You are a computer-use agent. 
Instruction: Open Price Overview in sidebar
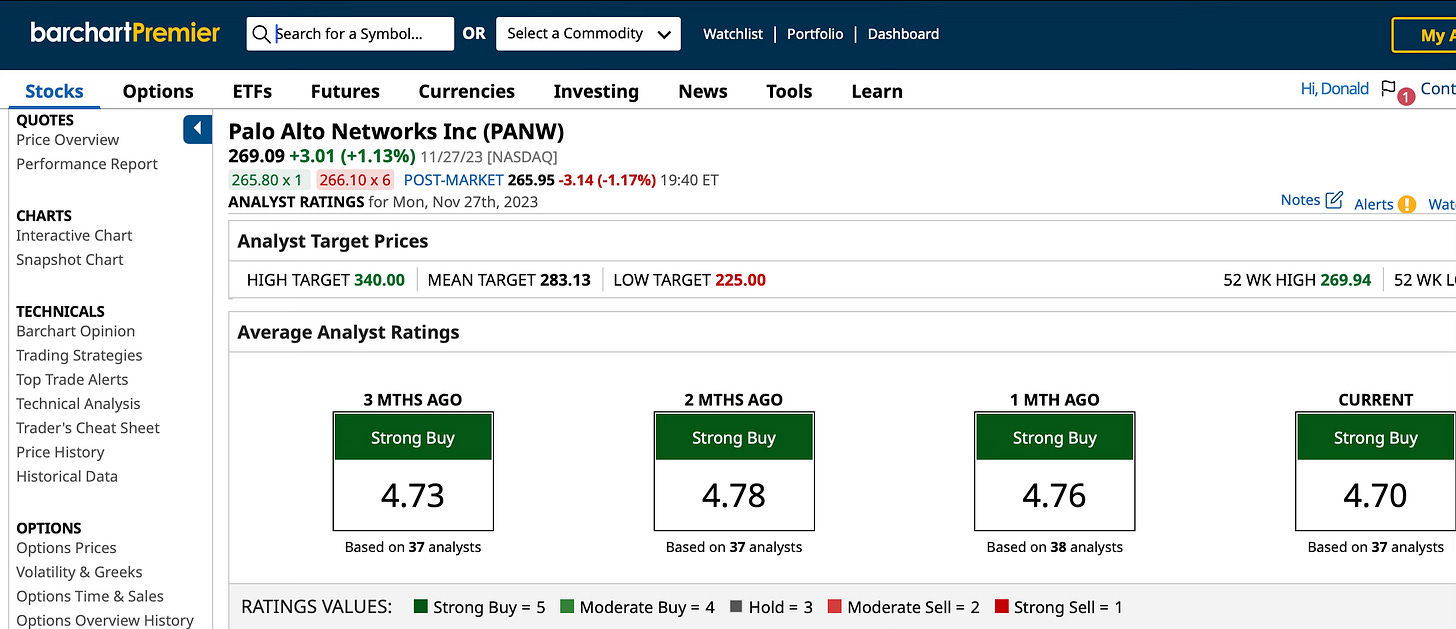click(x=67, y=140)
